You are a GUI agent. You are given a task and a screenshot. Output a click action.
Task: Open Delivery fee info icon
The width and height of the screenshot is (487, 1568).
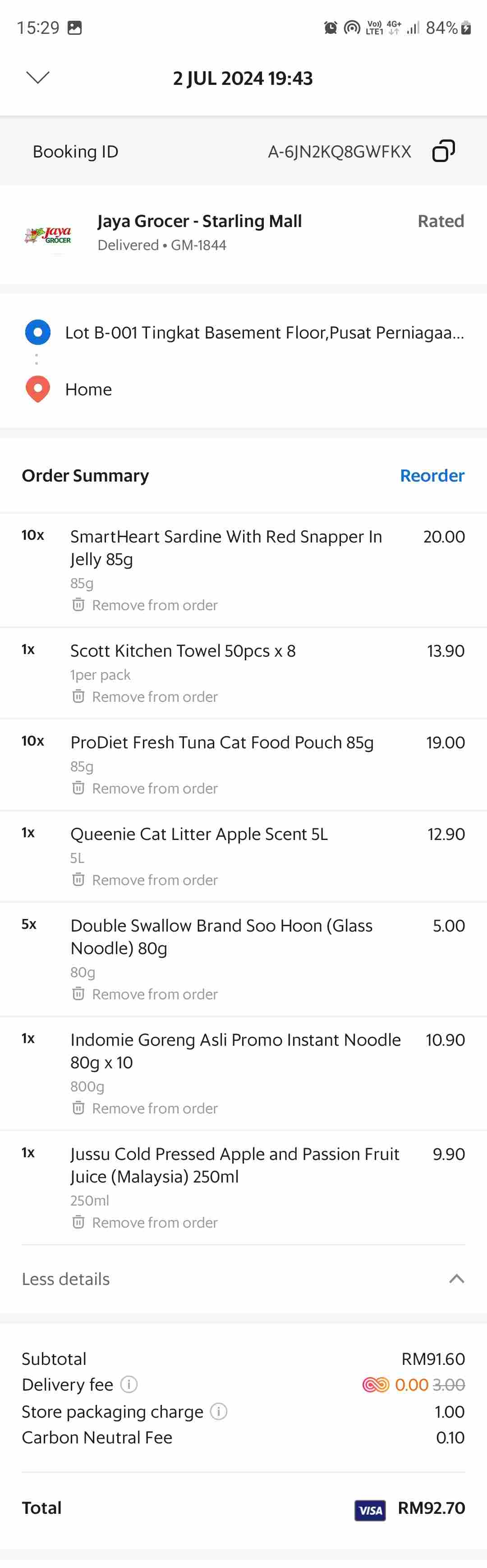129,1384
